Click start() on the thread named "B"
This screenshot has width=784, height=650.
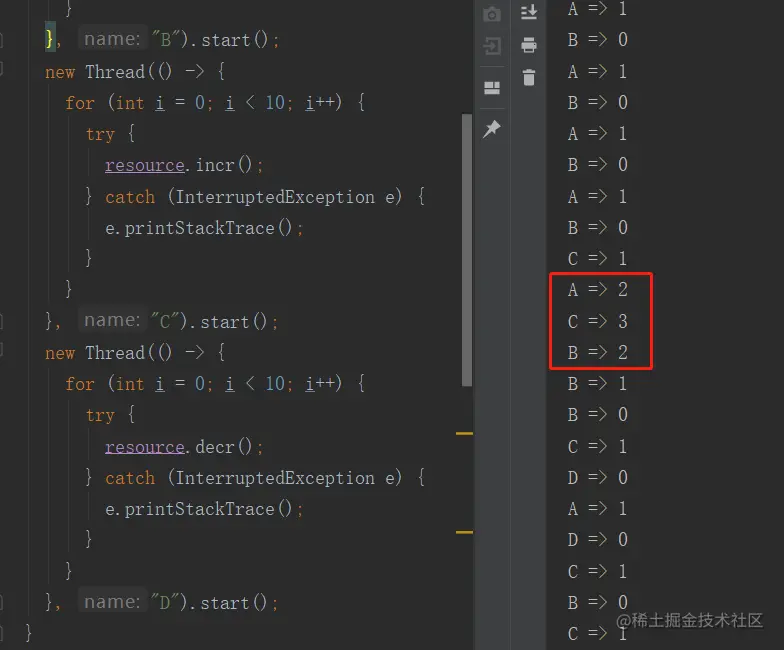(234, 40)
